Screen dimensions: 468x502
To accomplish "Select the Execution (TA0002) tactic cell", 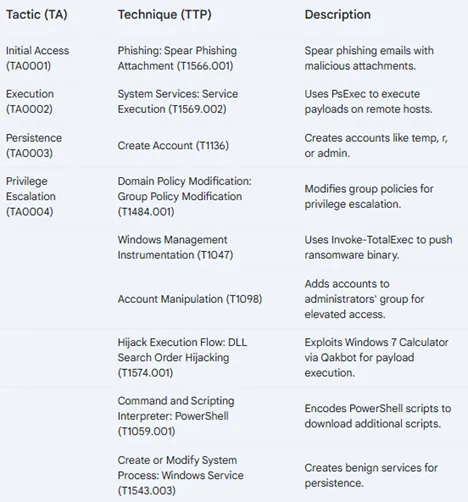I will click(x=30, y=102).
